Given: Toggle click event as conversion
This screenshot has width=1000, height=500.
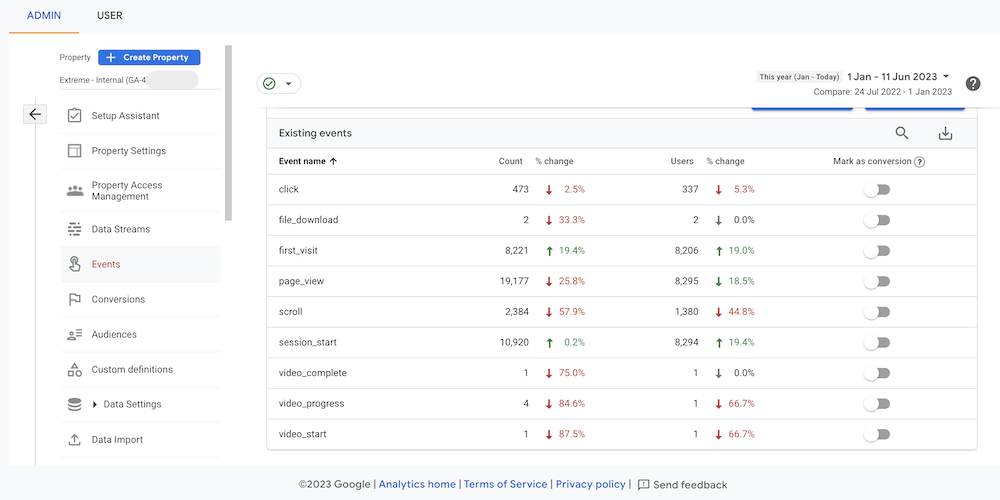Looking at the screenshot, I should tap(877, 190).
